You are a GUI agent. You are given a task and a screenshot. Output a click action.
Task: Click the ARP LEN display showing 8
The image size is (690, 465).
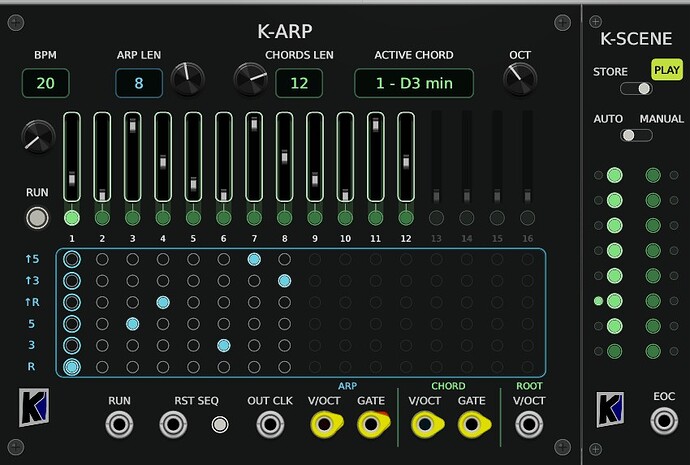tap(139, 83)
